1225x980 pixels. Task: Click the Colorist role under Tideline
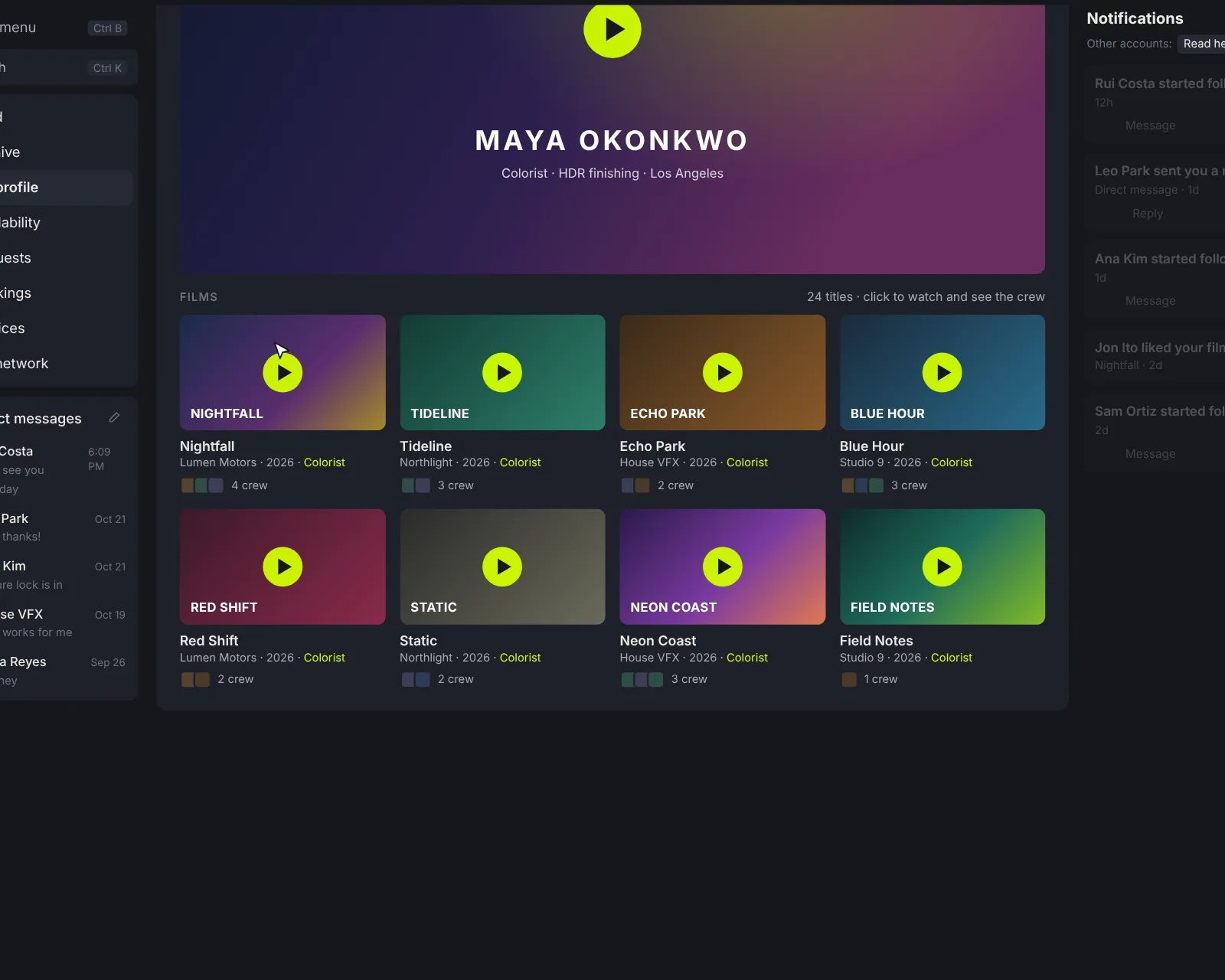point(520,462)
